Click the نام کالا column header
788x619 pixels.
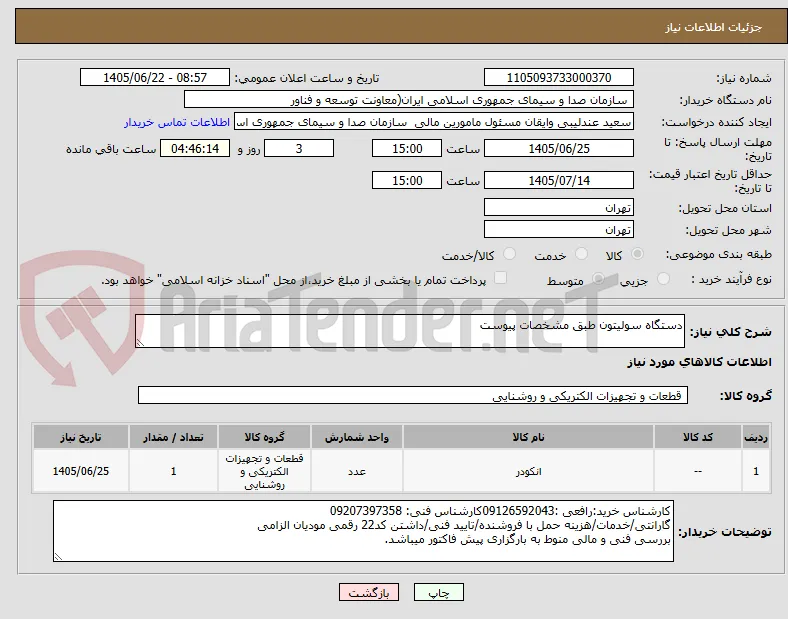[x=528, y=437]
